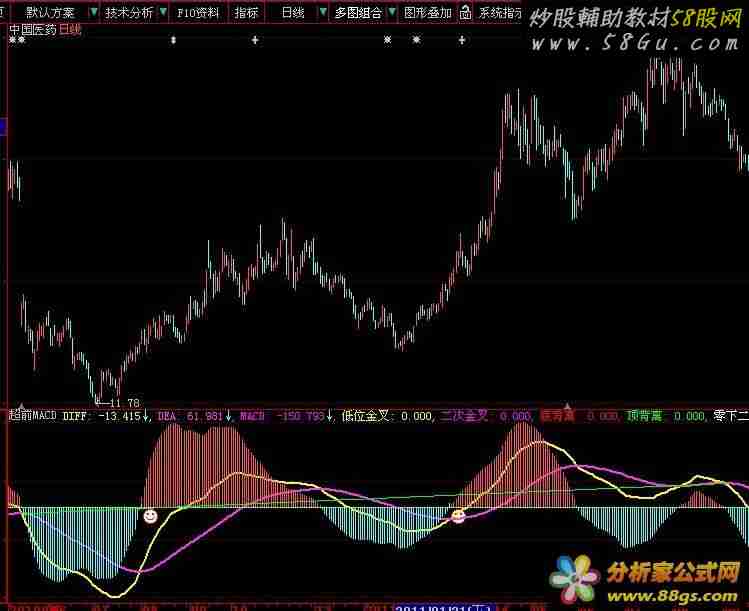
Task: Click the 图形叠加 overlay button
Action: pos(428,13)
